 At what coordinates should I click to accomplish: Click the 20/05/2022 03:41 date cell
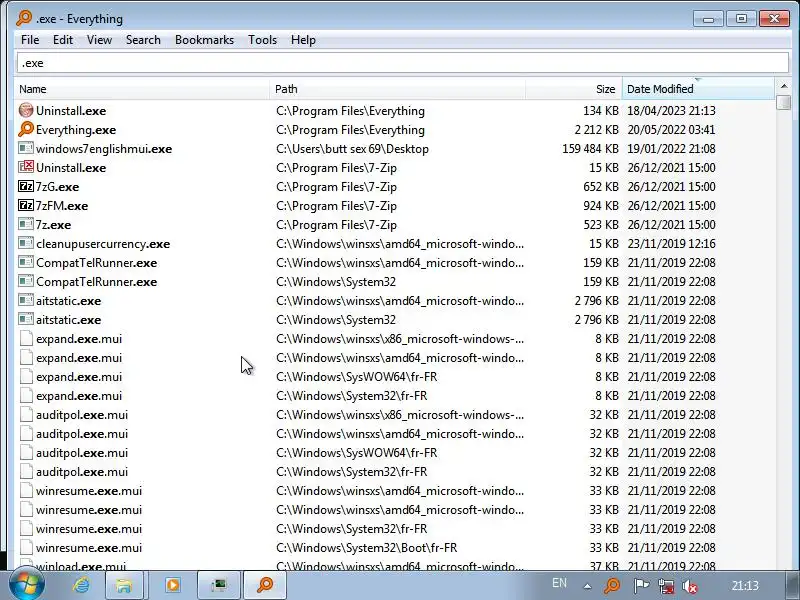click(x=671, y=130)
